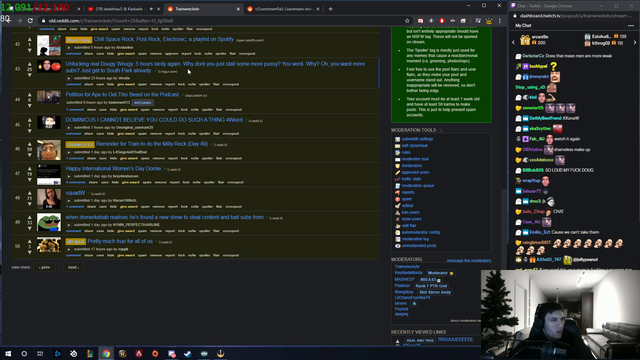640x360 pixels.
Task: Click the unmoderated posts eye icon
Action: [398, 246]
